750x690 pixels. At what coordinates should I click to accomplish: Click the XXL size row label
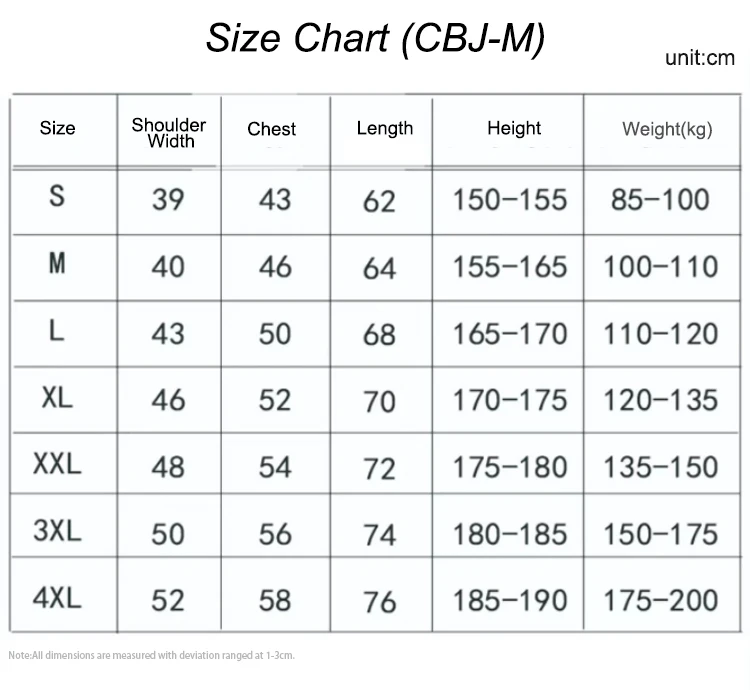(57, 465)
